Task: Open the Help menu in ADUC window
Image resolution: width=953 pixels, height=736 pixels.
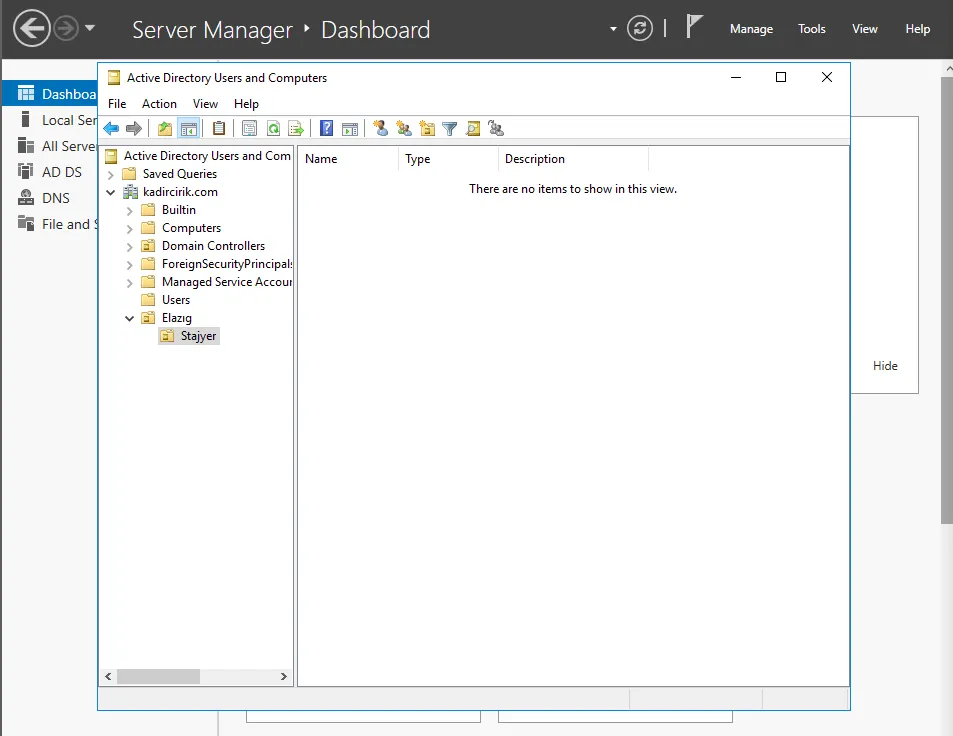Action: [x=246, y=104]
